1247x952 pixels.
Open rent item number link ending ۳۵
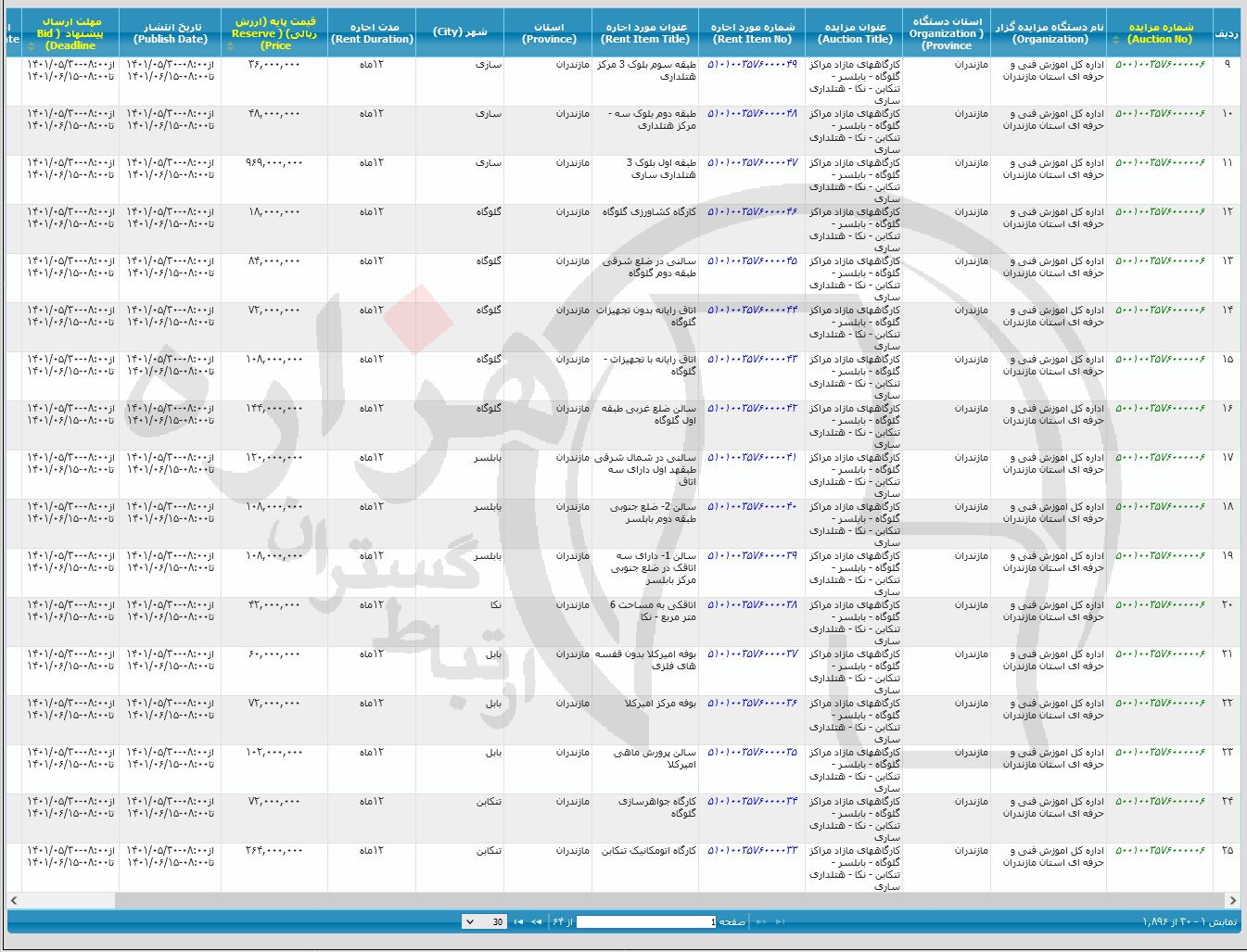click(752, 753)
